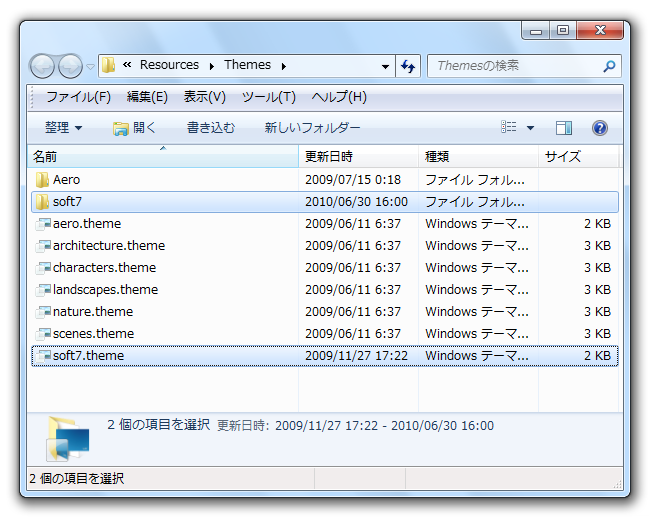The height and width of the screenshot is (520, 655).
Task: Click the 2 KB size of aero.theme
Action: click(597, 224)
